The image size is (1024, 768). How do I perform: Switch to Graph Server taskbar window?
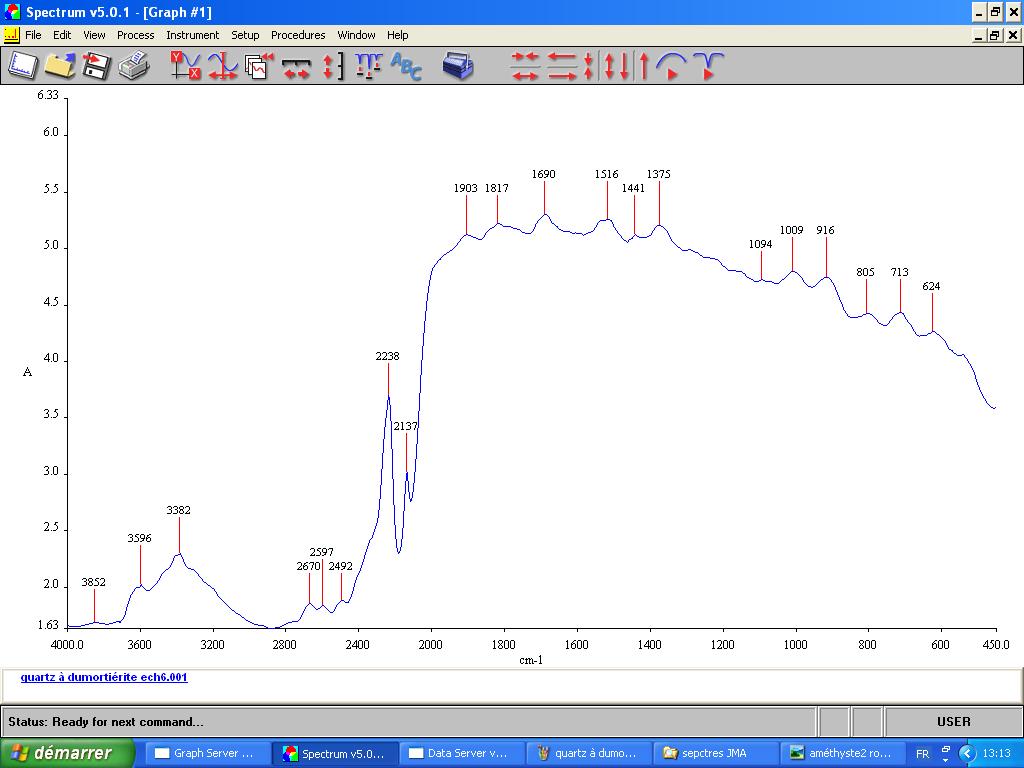point(207,753)
